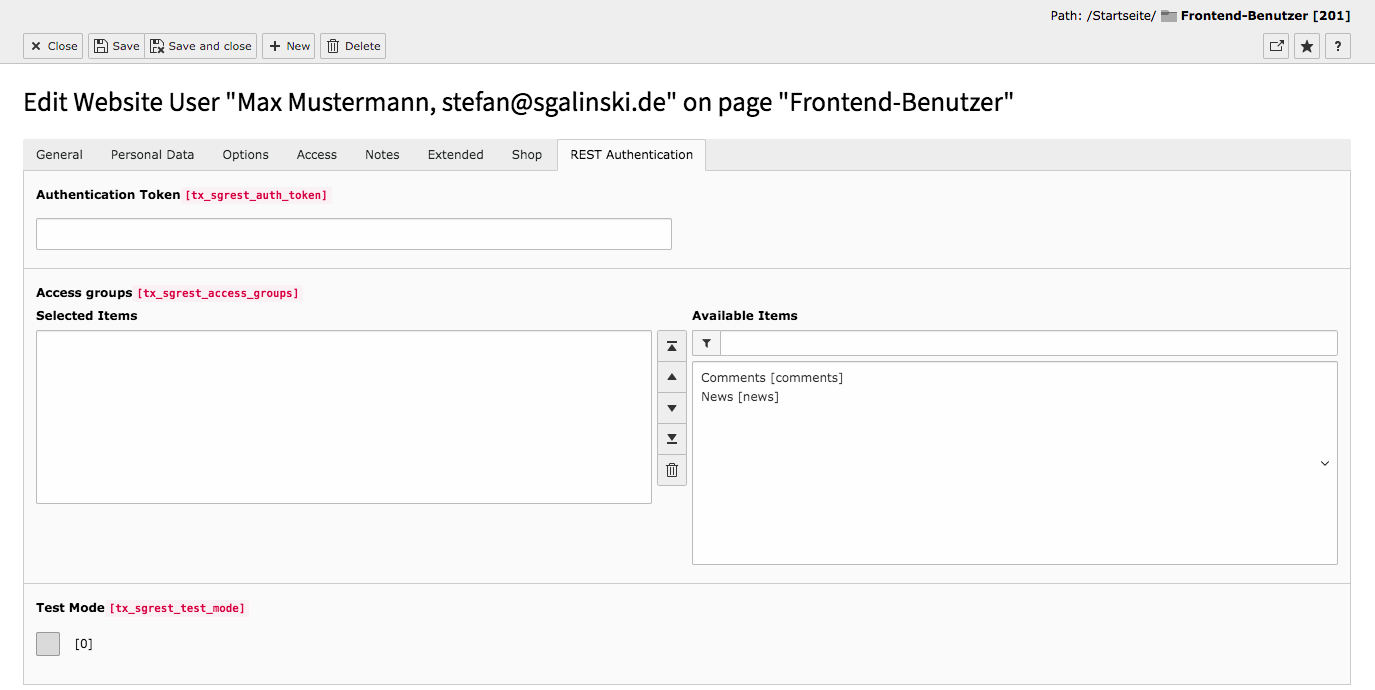The height and width of the screenshot is (690, 1375).
Task: Click the bookmark star icon
Action: click(1306, 46)
